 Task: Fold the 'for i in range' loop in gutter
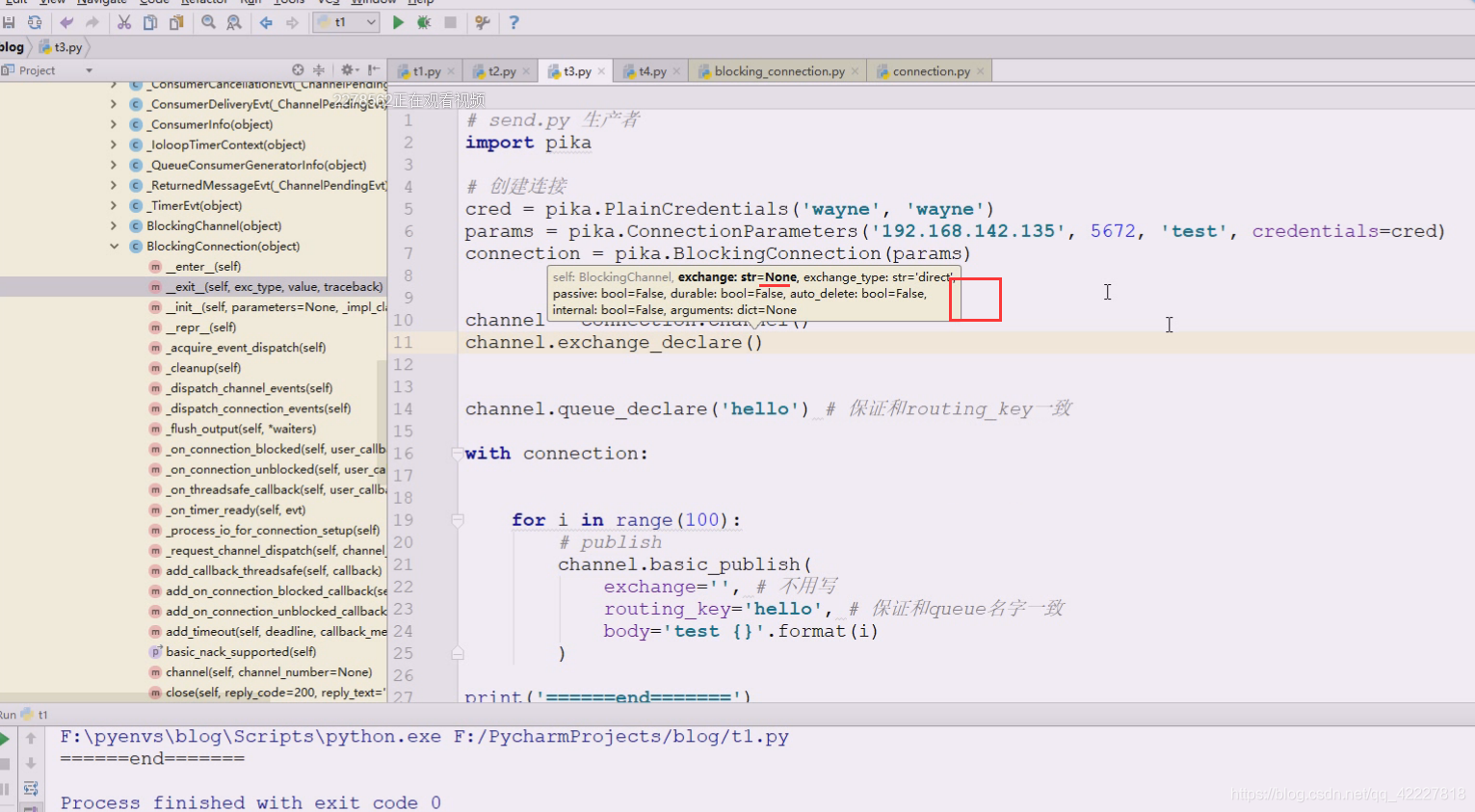[457, 520]
